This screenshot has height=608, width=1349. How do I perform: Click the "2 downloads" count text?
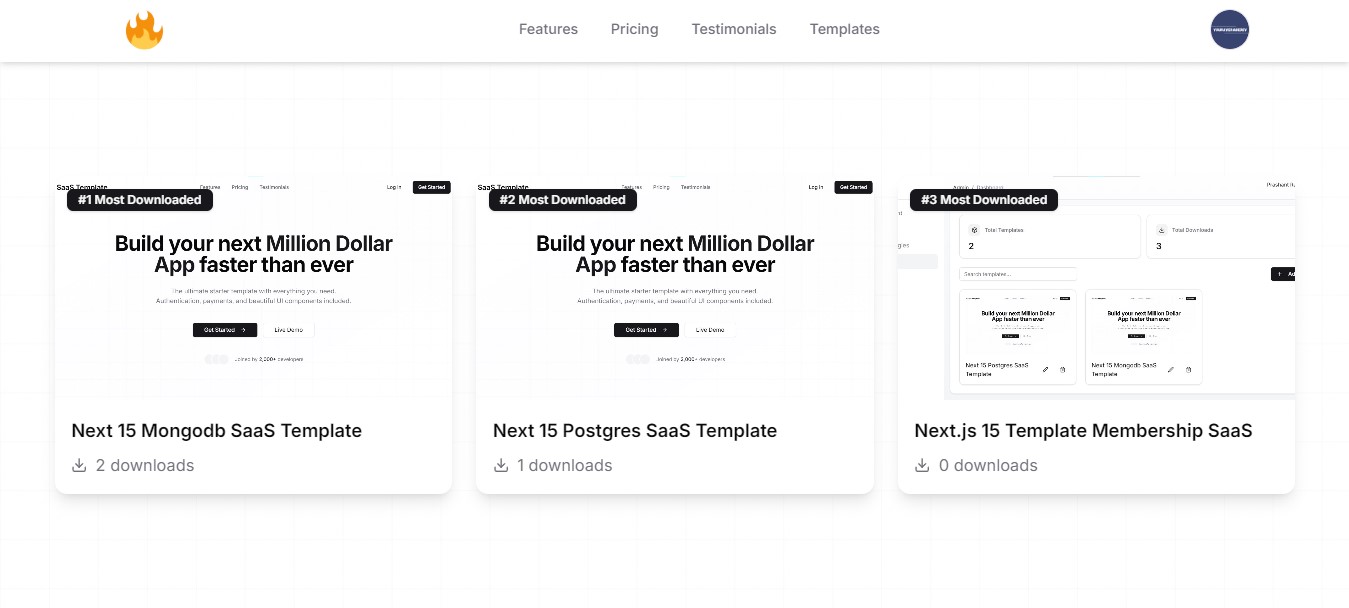coord(145,465)
